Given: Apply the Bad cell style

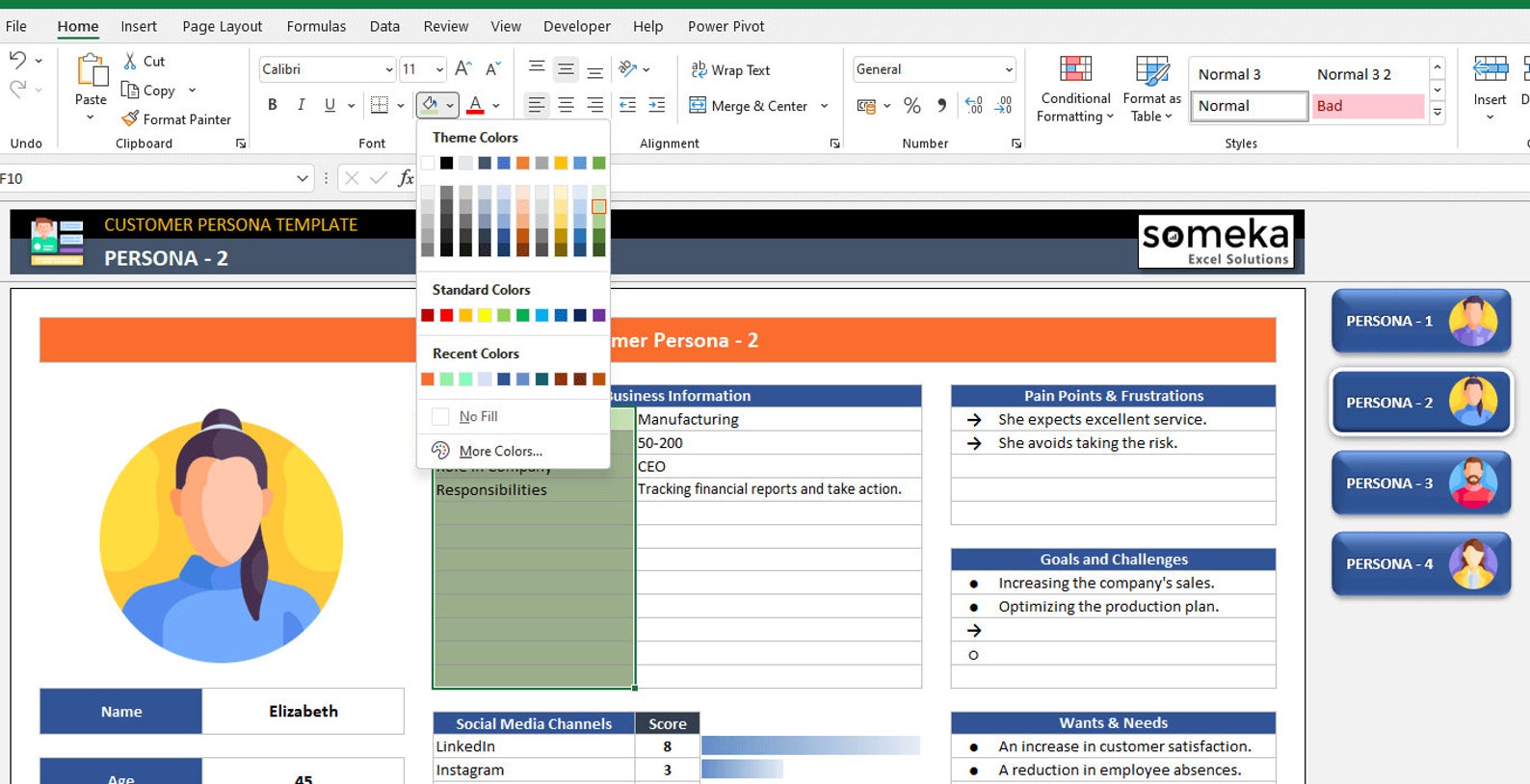Looking at the screenshot, I should pyautogui.click(x=1368, y=106).
